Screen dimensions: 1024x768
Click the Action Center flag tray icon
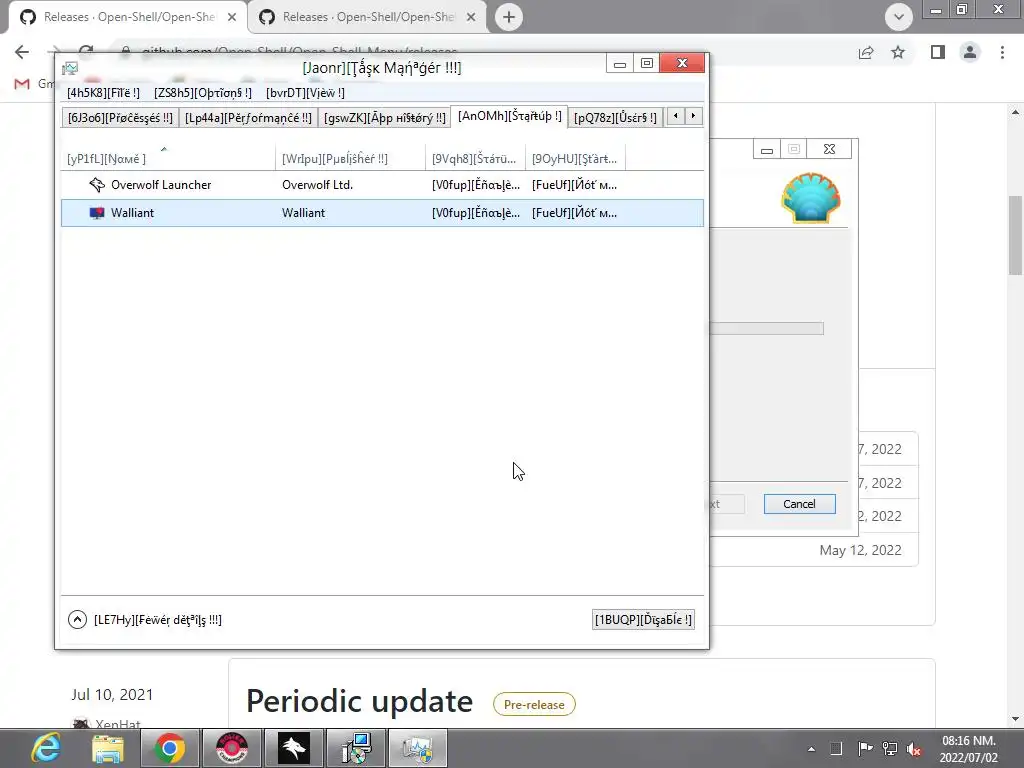(865, 749)
